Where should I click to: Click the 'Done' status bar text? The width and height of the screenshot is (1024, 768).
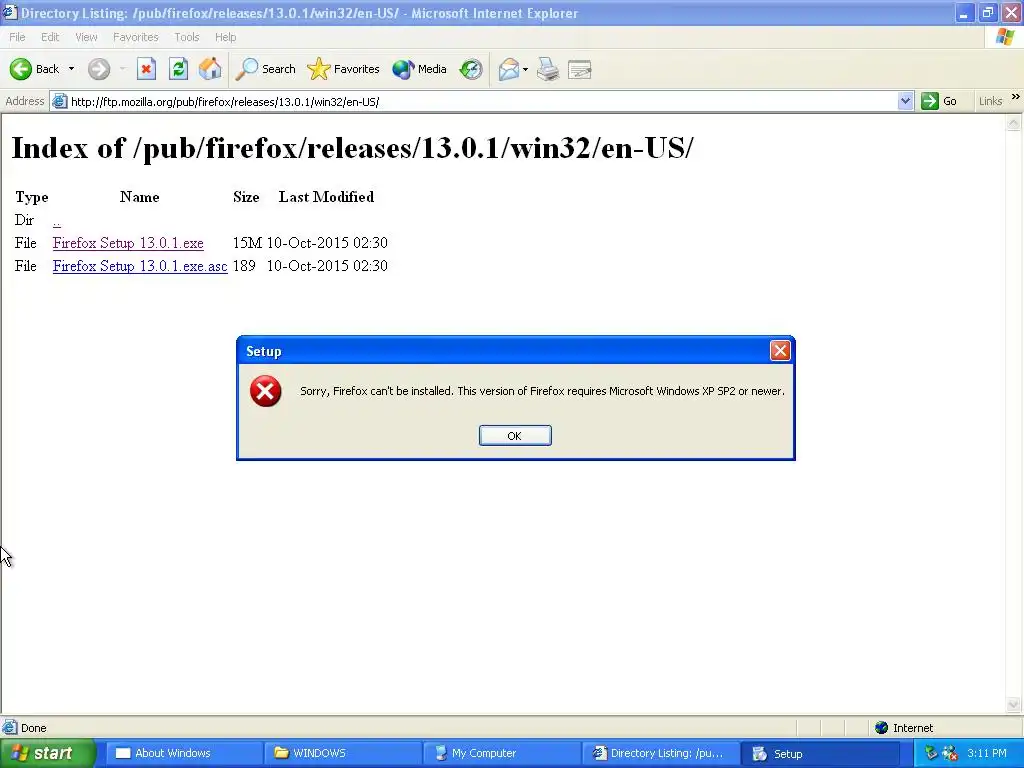click(x=33, y=728)
